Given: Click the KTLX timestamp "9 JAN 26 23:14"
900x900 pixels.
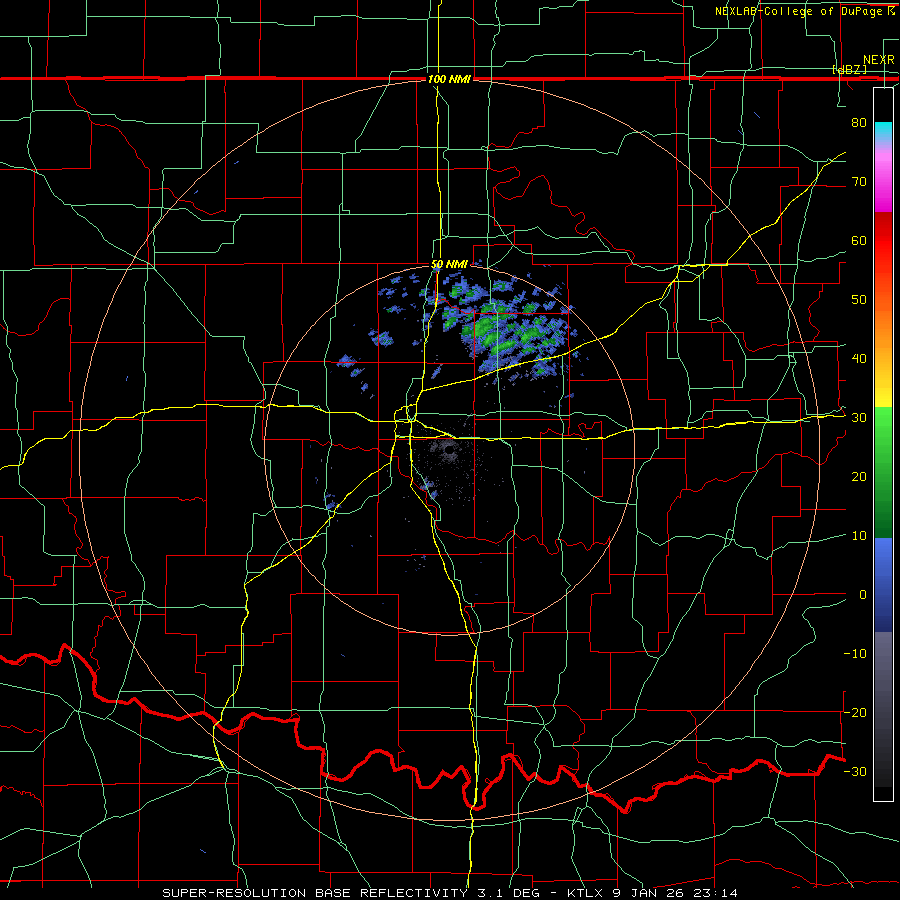Looking at the screenshot, I should click(x=675, y=893).
